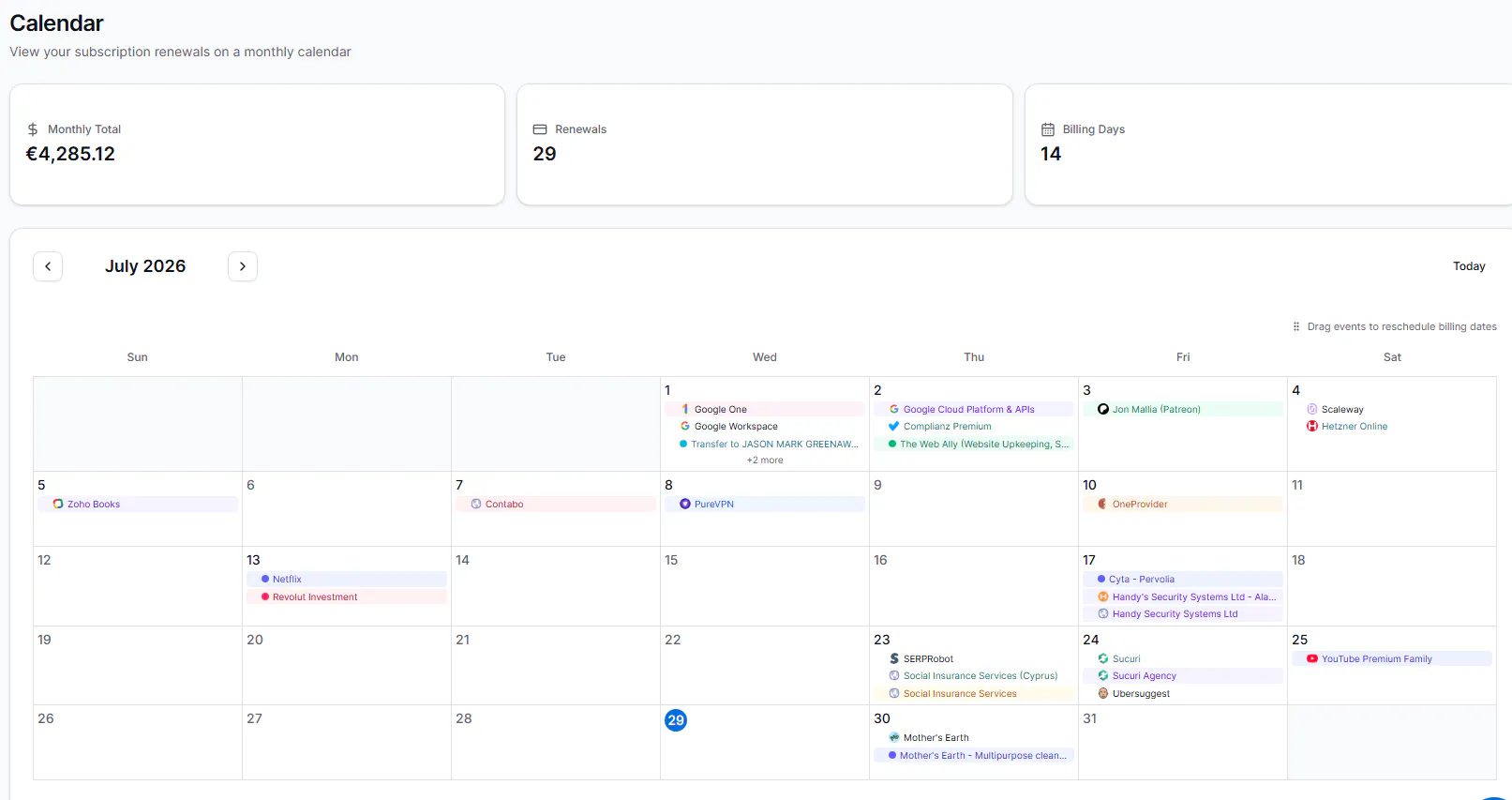Screen dimensions: 1512x800
Task: Click the Renewals count 29 in the stats card
Action: [545, 154]
